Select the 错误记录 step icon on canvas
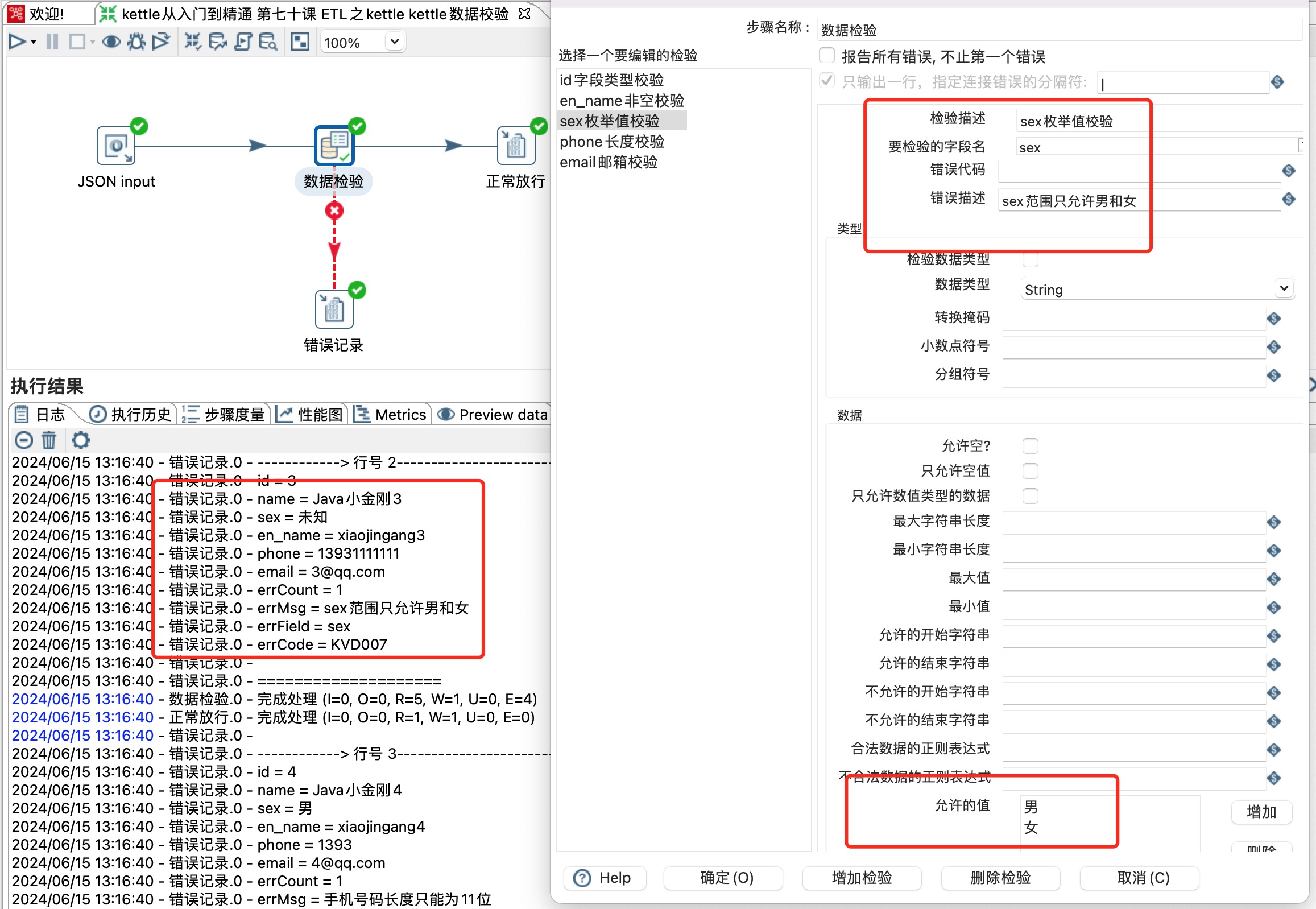The height and width of the screenshot is (909, 1316). 334,309
